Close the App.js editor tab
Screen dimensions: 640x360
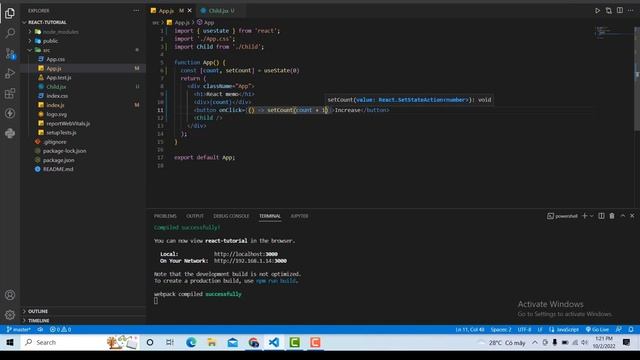(189, 11)
